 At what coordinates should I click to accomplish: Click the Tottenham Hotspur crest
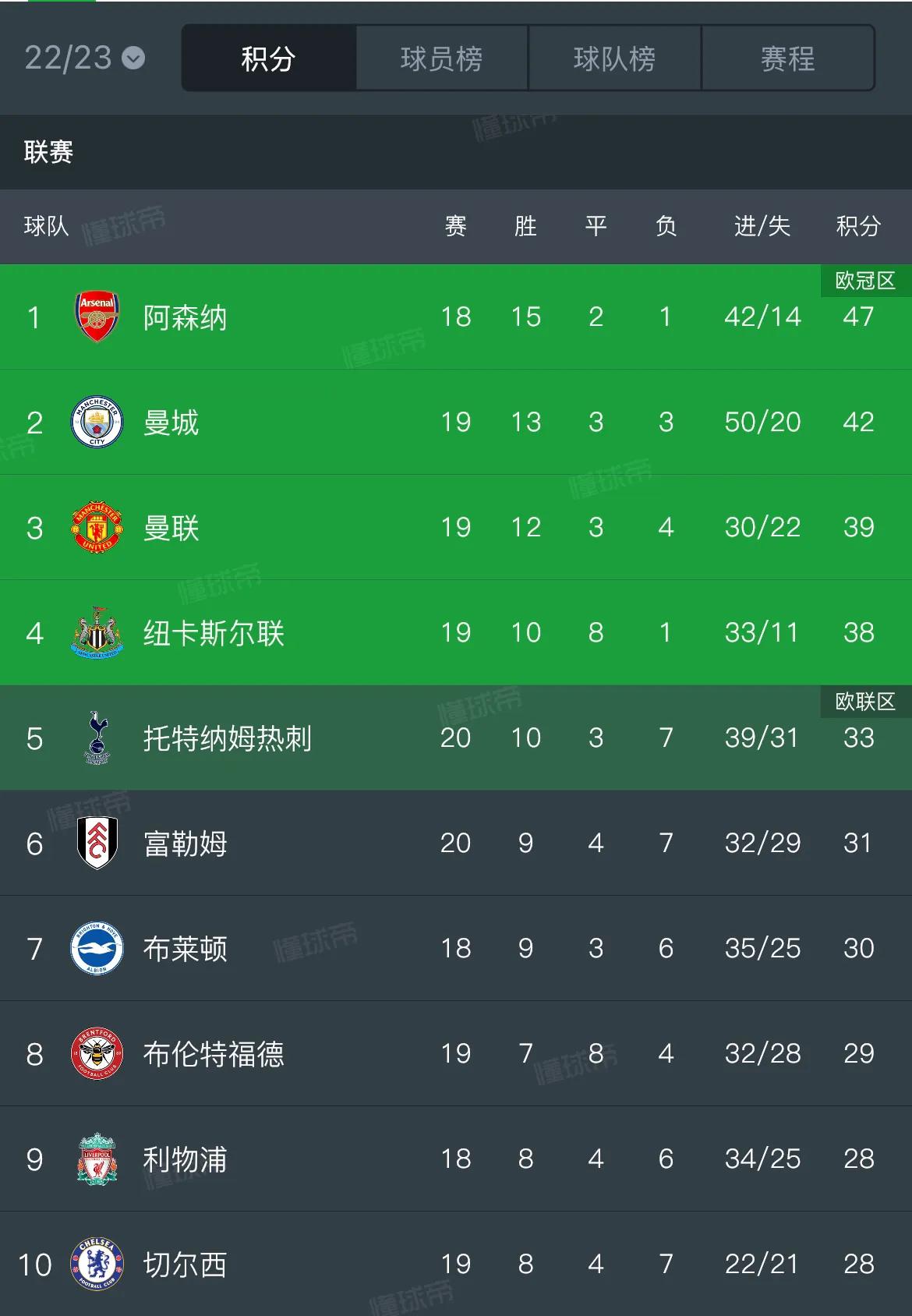point(97,738)
